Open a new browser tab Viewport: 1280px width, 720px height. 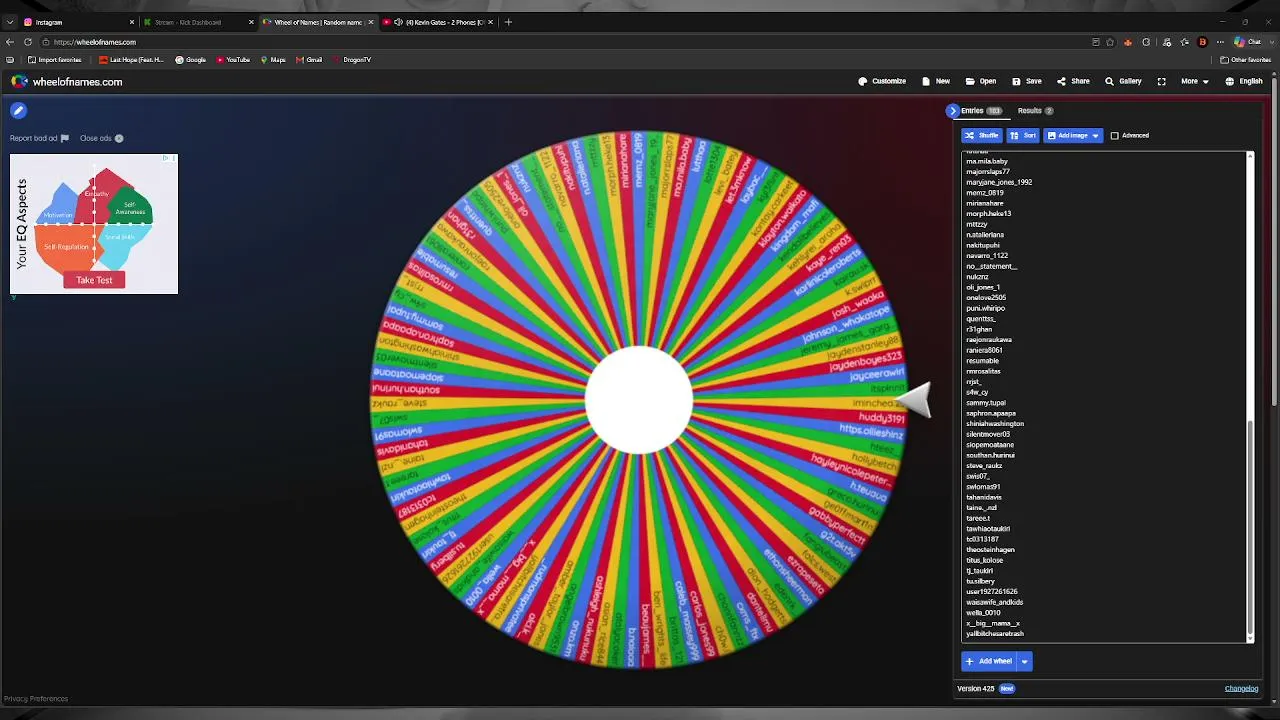pyautogui.click(x=508, y=22)
